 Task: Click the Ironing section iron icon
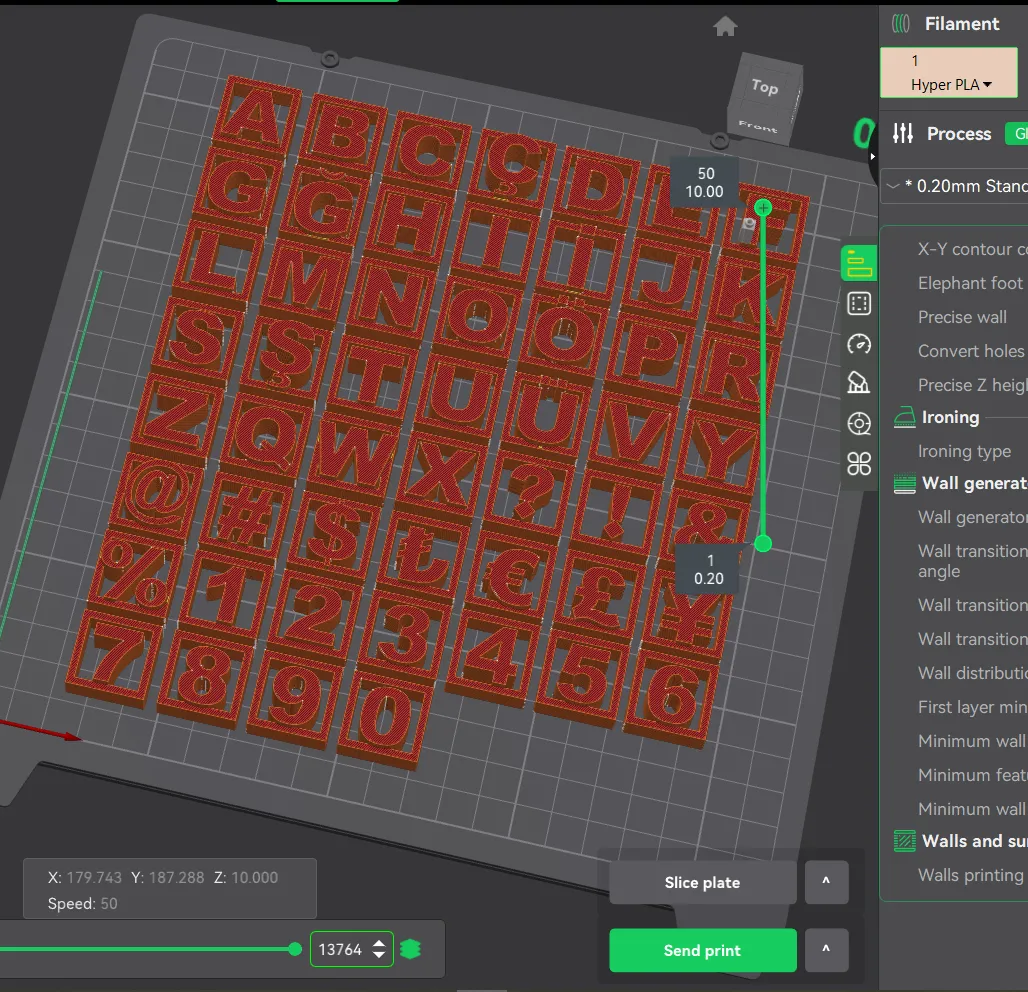tap(905, 418)
